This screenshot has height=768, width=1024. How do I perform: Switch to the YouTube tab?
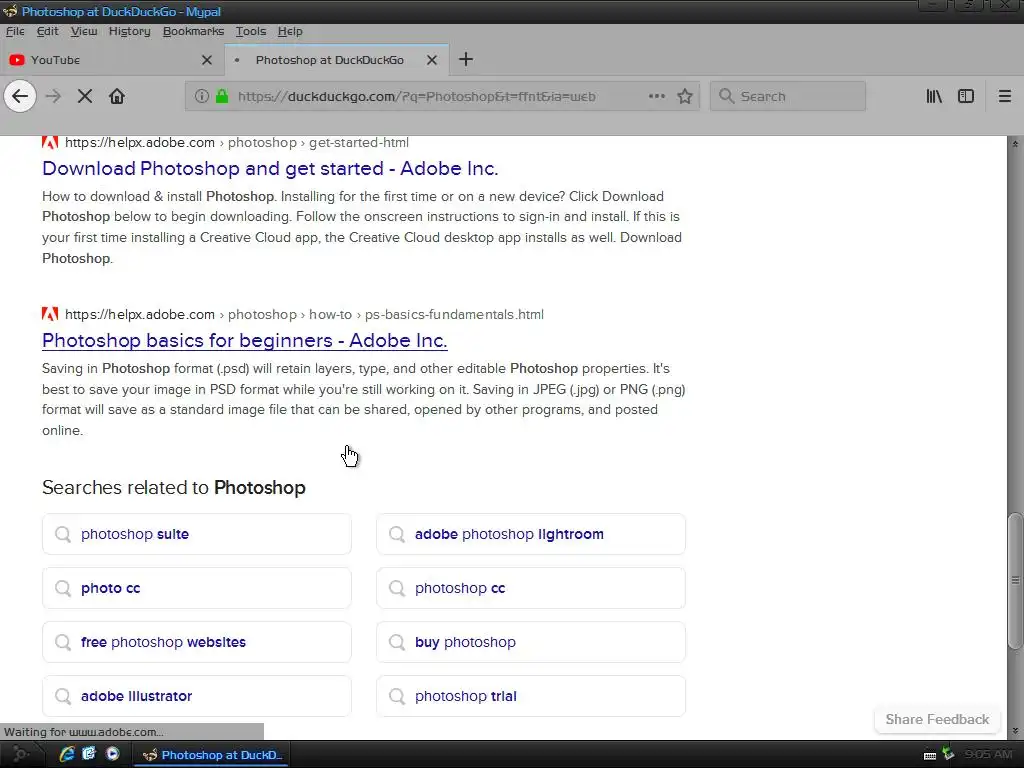click(111, 60)
